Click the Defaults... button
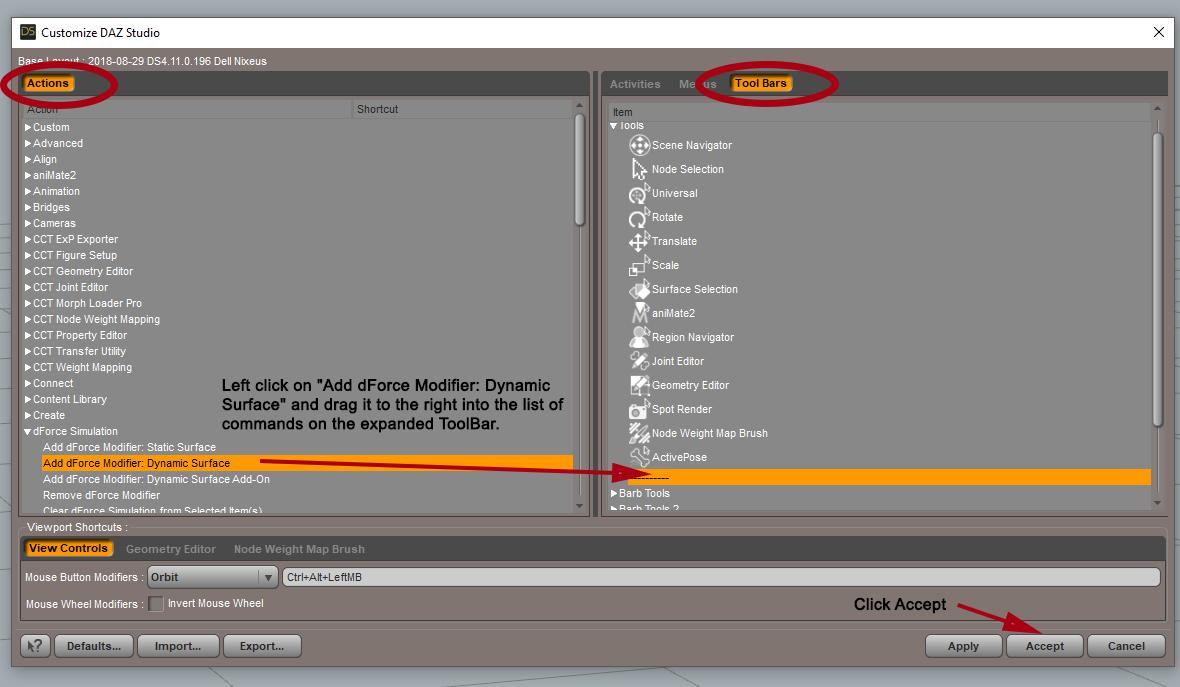1180x687 pixels. 94,646
